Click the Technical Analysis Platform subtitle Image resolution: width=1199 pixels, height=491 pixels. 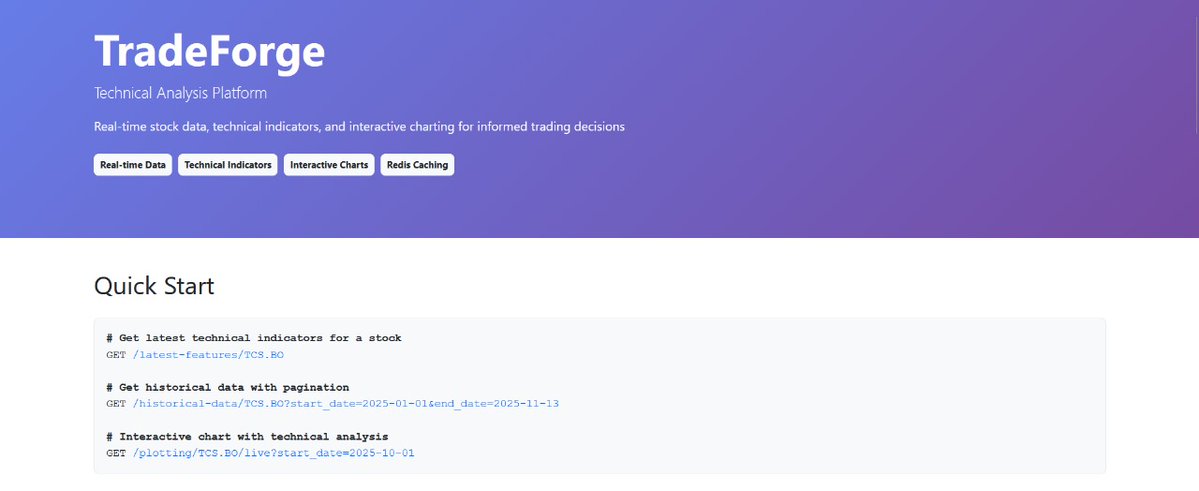(x=180, y=93)
